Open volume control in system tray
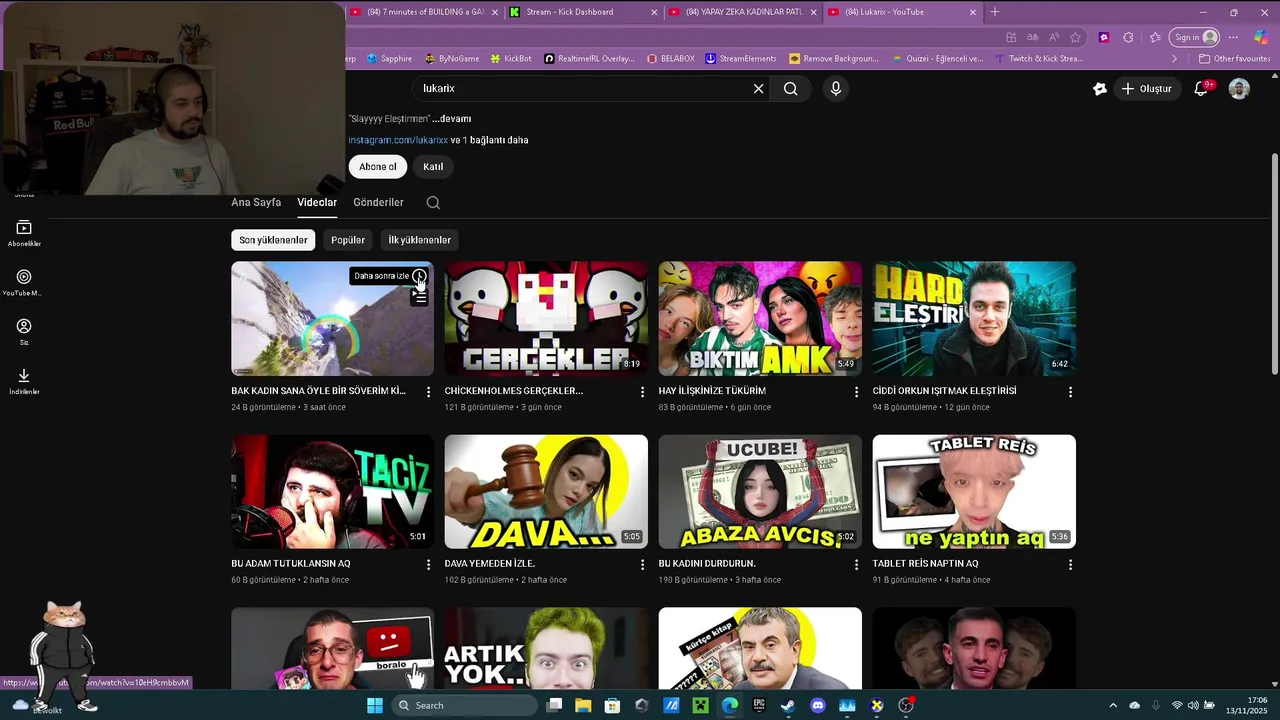 click(1193, 705)
